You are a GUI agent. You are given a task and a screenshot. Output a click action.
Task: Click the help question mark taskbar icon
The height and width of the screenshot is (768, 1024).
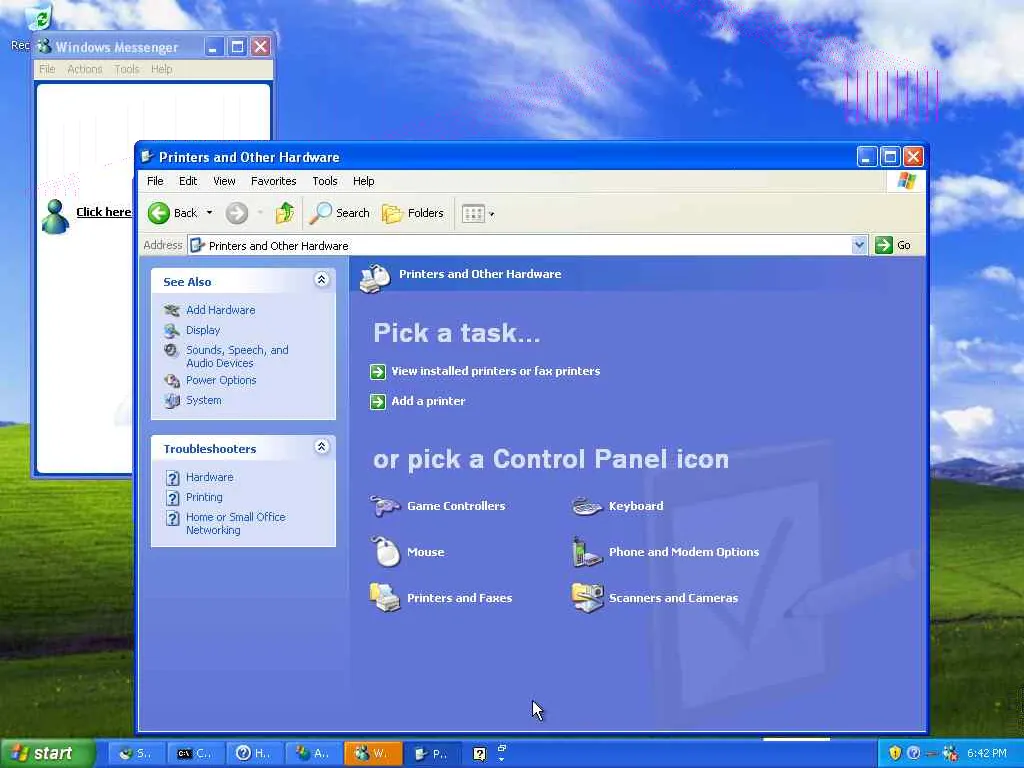[479, 754]
